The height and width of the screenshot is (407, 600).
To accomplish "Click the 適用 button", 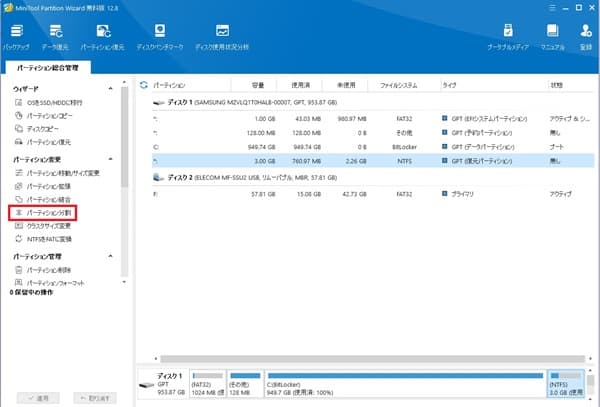I will coord(38,398).
